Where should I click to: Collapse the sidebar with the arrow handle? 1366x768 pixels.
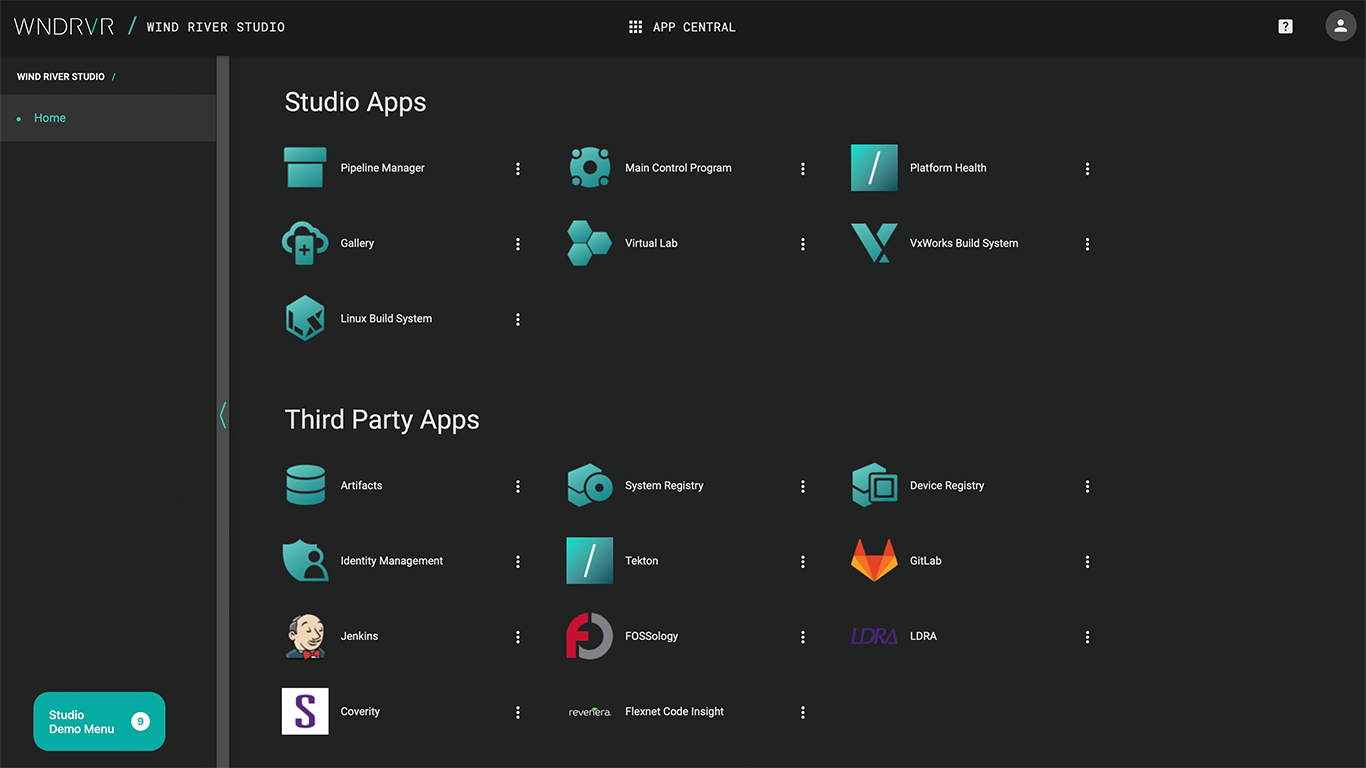[223, 415]
